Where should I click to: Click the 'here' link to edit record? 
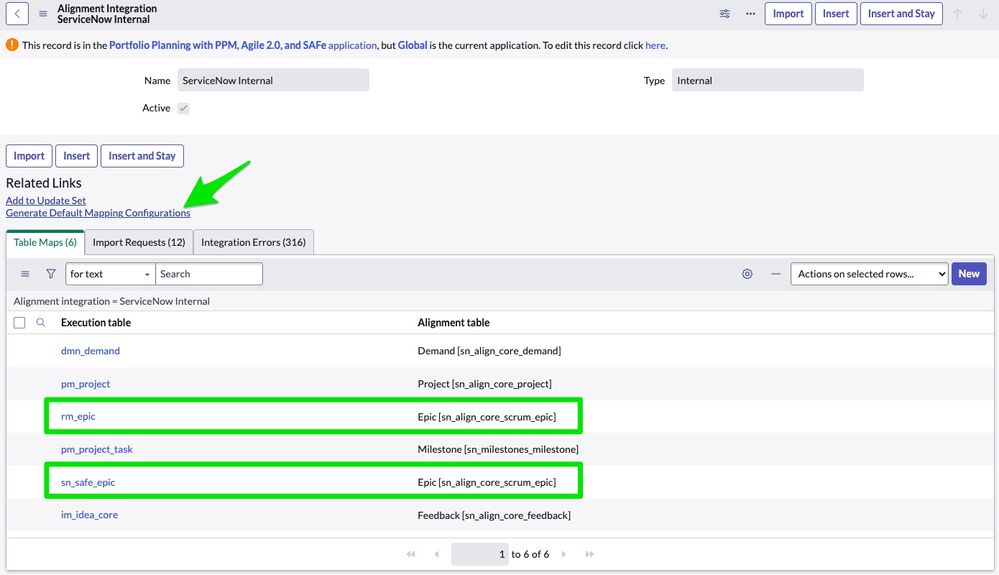[x=656, y=45]
